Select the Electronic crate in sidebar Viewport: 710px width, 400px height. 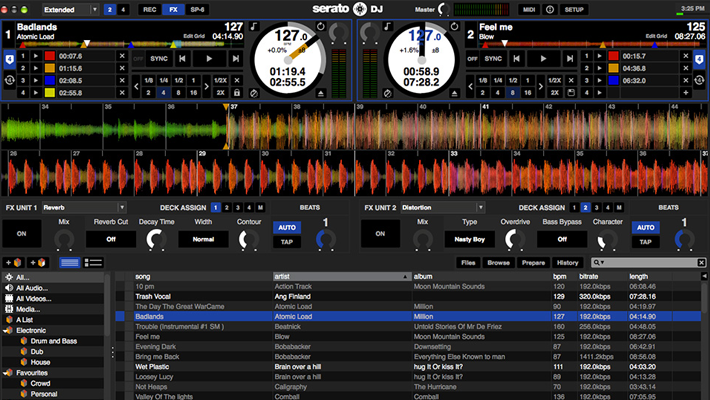coord(30,329)
